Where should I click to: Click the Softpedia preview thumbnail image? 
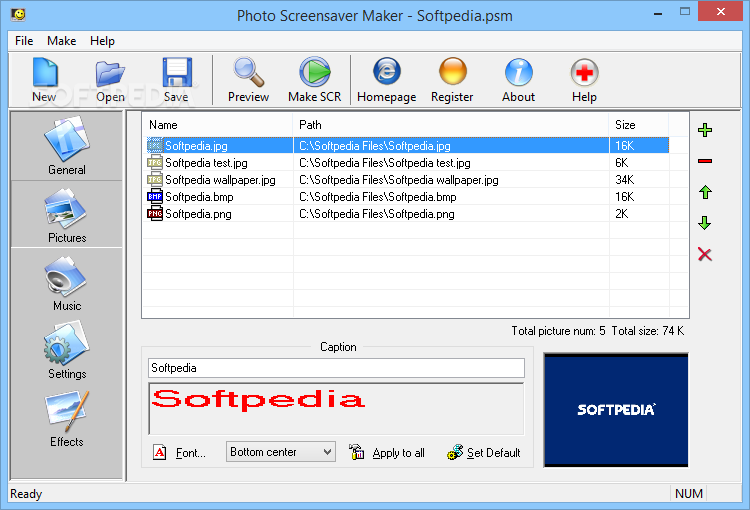616,410
